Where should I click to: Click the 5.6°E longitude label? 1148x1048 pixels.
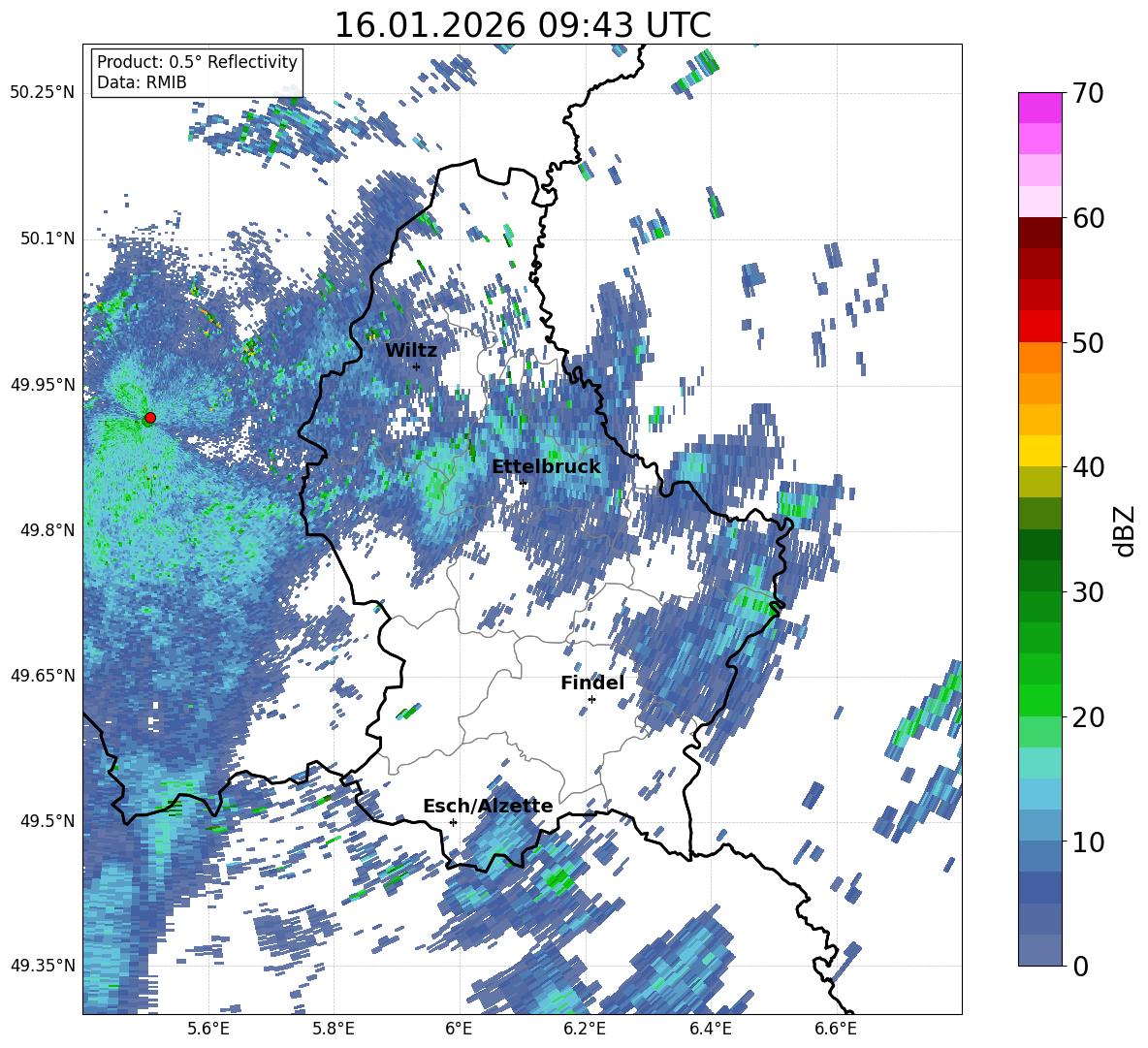[208, 1029]
